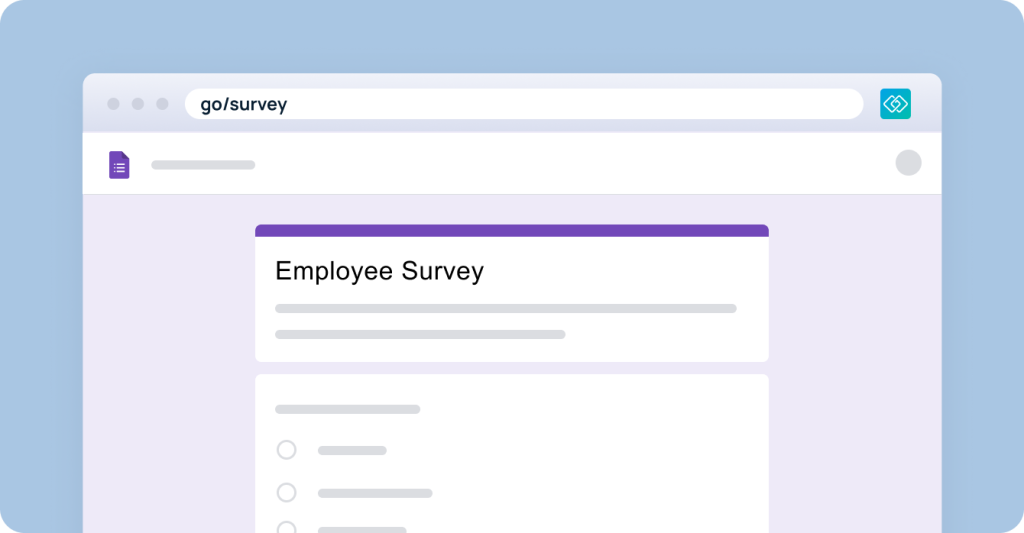The image size is (1024, 533).
Task: Click the shorter second description line
Action: pos(420,334)
